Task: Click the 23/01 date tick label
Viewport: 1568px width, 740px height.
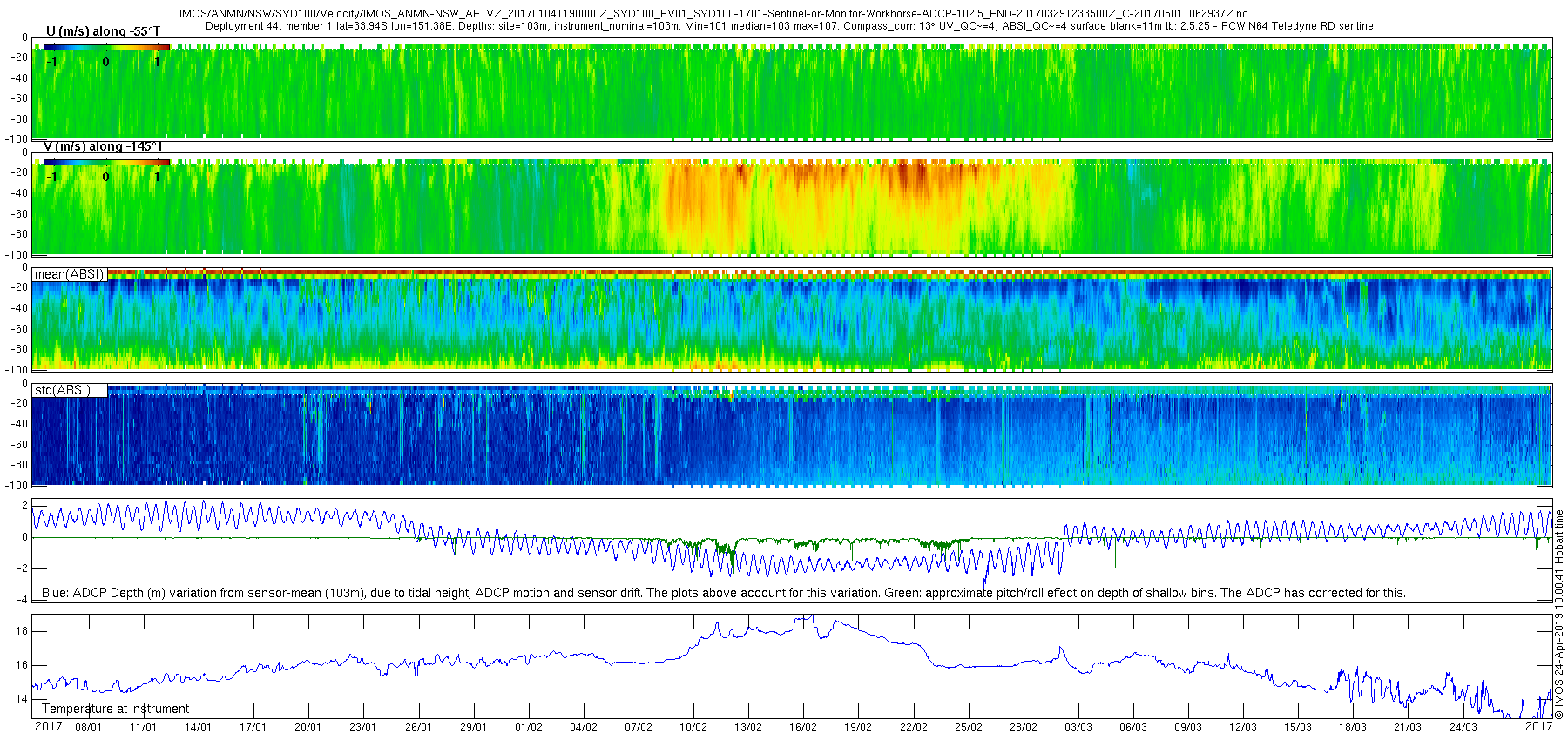Action: [362, 728]
